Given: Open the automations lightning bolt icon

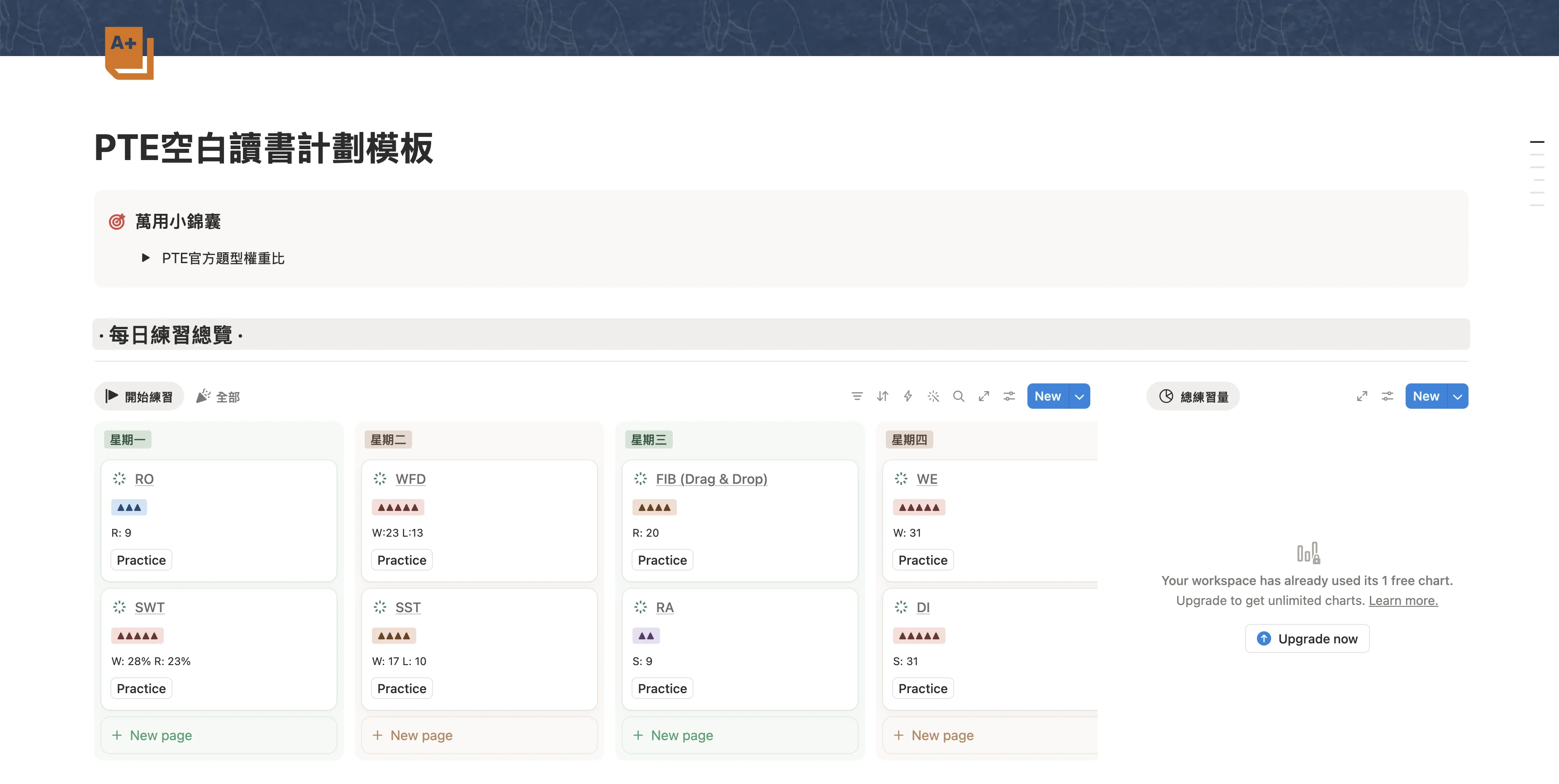Looking at the screenshot, I should (908, 396).
